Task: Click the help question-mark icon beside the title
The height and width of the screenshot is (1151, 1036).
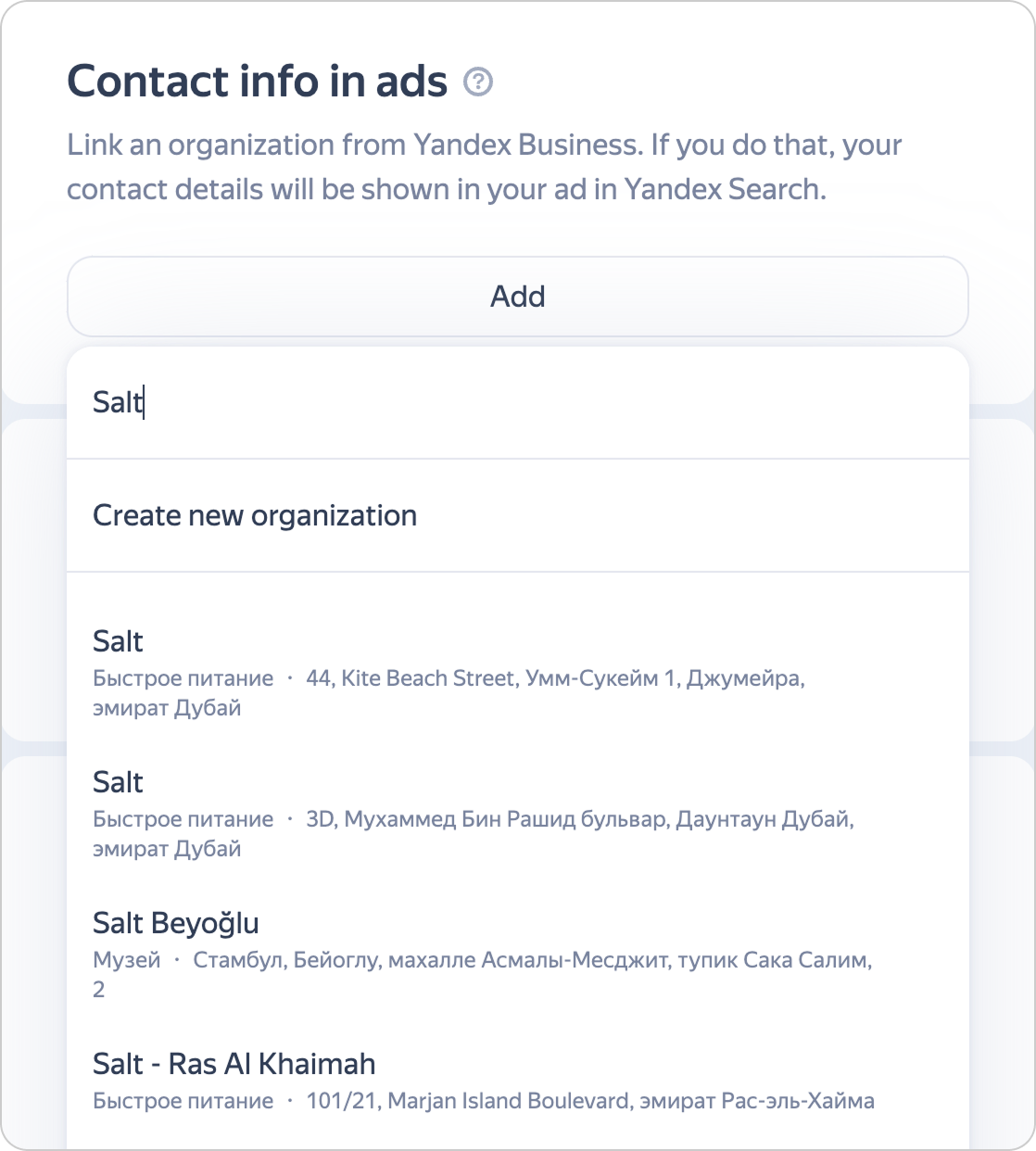Action: pos(478,82)
